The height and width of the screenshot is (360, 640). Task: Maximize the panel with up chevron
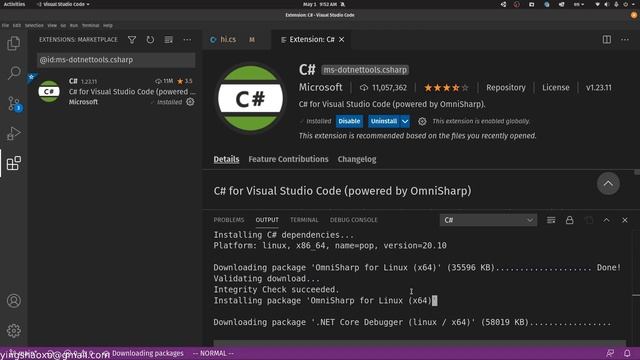point(607,220)
